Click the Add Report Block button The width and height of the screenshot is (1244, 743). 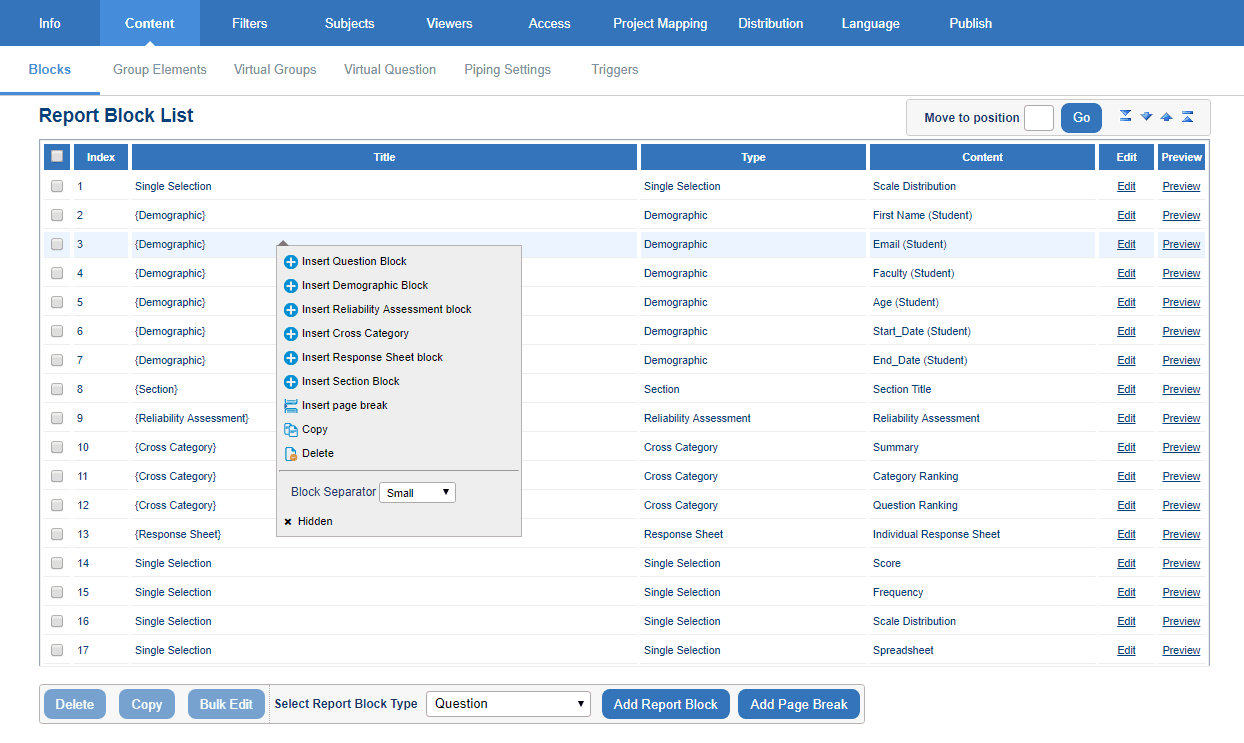click(x=666, y=704)
